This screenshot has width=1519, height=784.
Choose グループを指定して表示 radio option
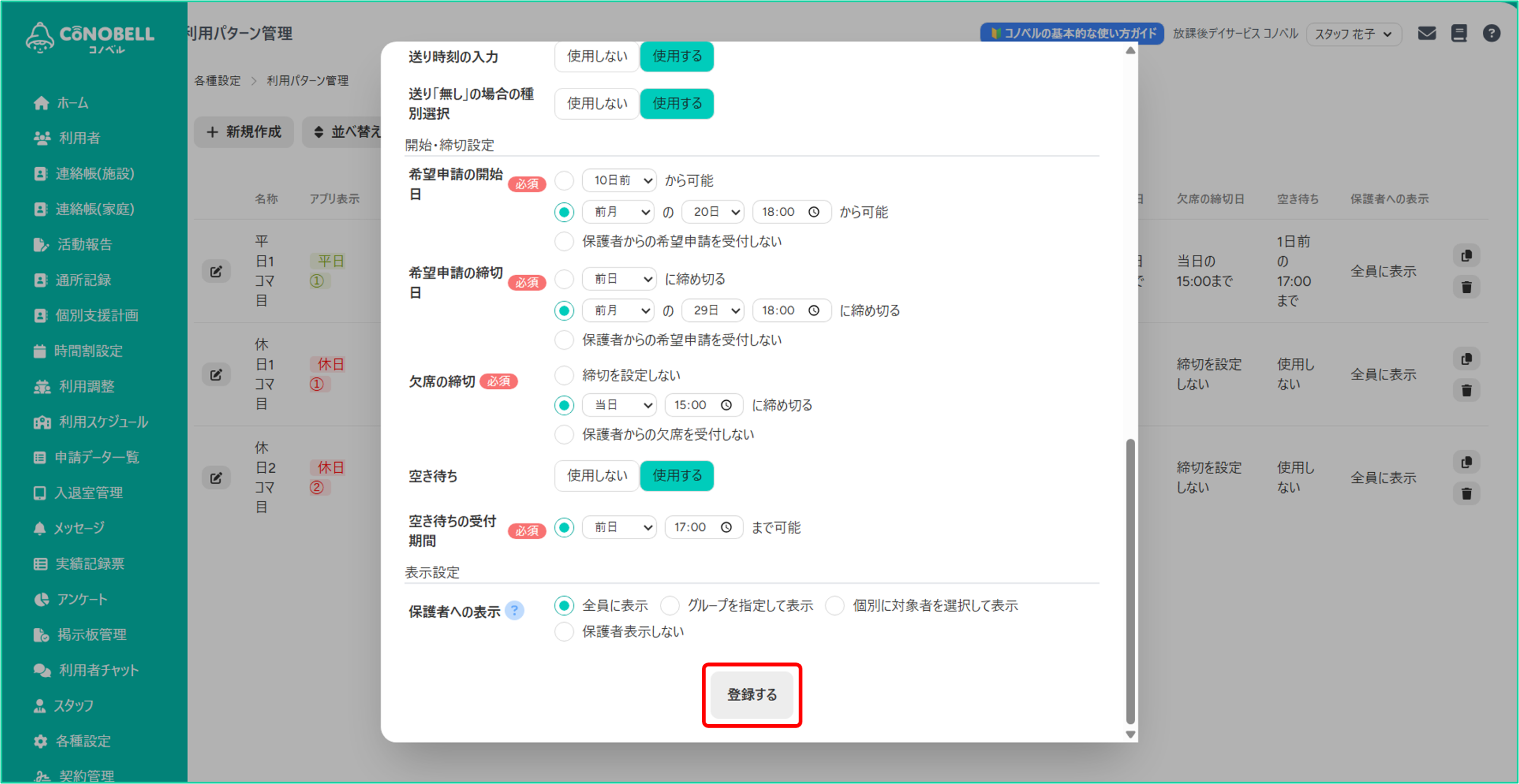tap(670, 605)
